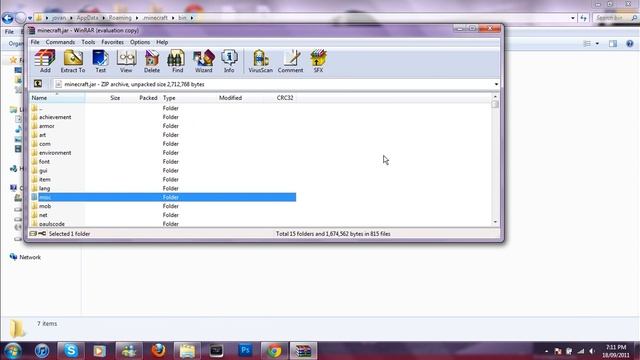The height and width of the screenshot is (360, 640).
Task: Open the Find tool
Action: pyautogui.click(x=177, y=61)
